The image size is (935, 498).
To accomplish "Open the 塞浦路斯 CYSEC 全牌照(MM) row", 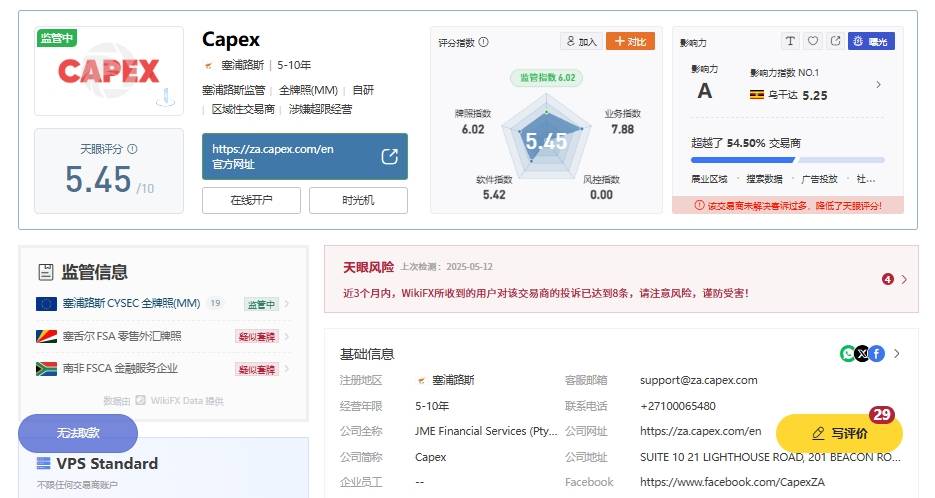I will [163, 304].
